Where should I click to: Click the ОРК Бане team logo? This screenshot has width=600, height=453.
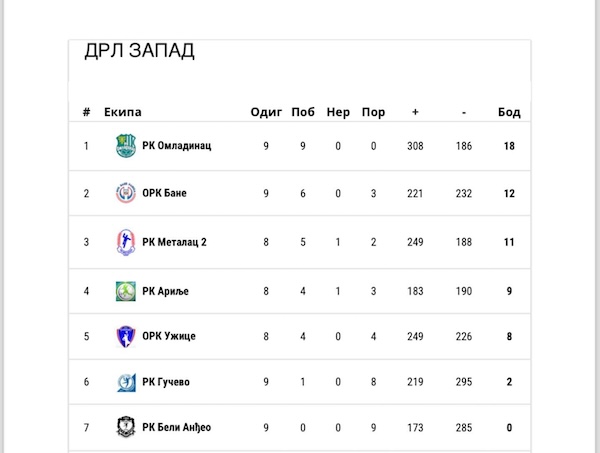[125, 193]
